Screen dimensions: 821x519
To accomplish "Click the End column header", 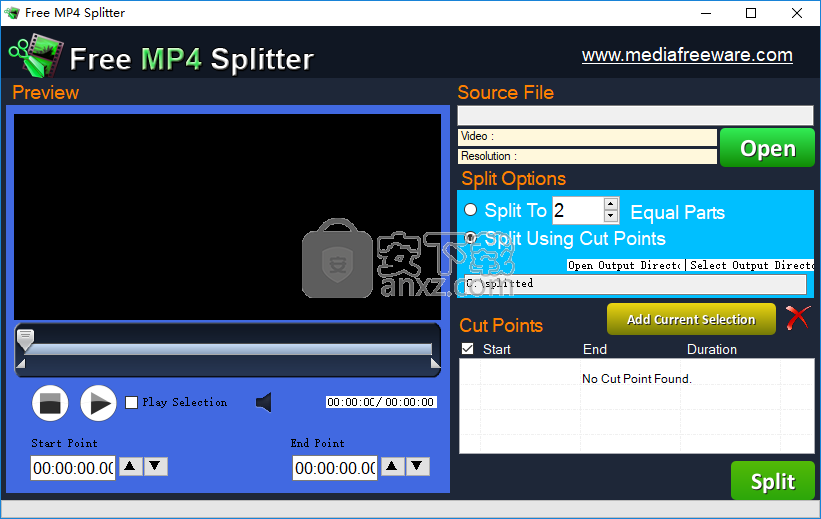I will click(x=595, y=349).
